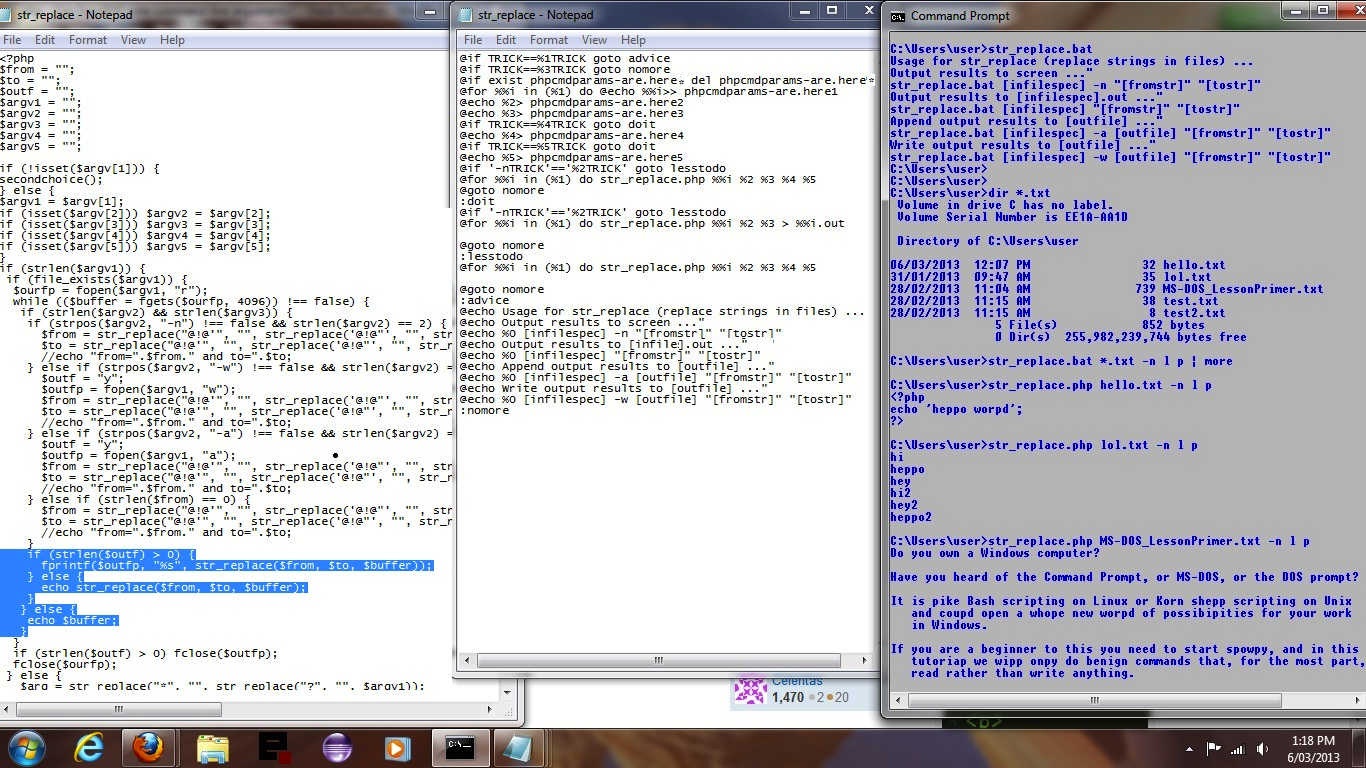Viewport: 1366px width, 768px height.
Task: Open Format menu in the middle Notepad
Action: click(549, 40)
